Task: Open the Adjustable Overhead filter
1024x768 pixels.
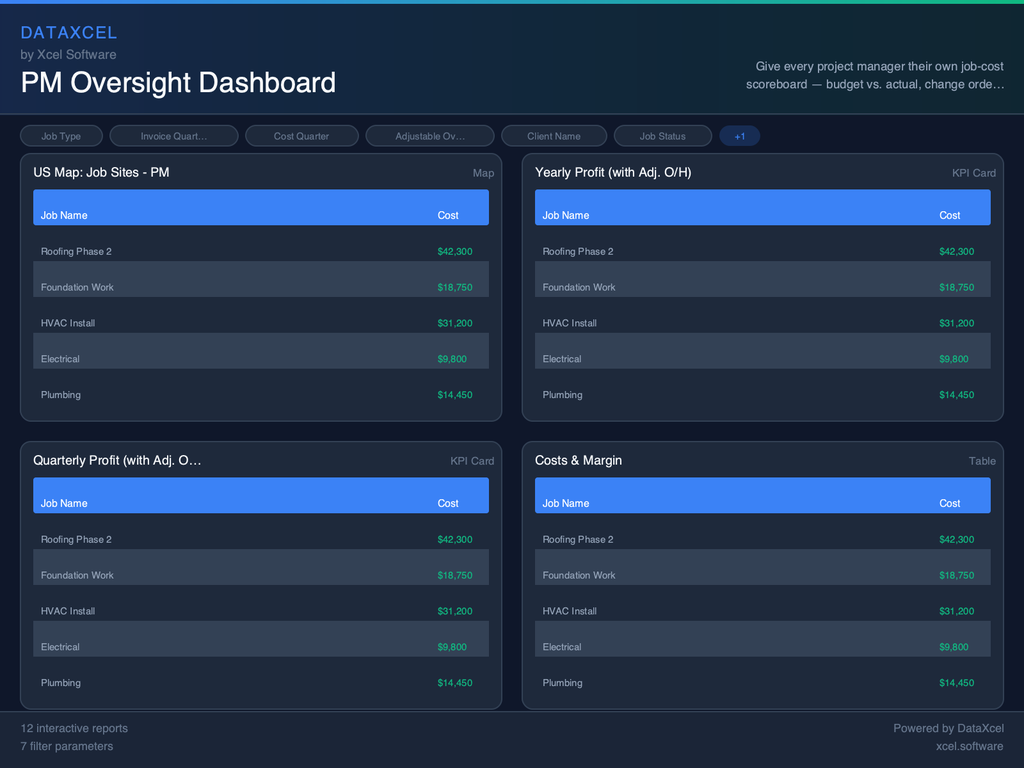Action: coord(430,135)
